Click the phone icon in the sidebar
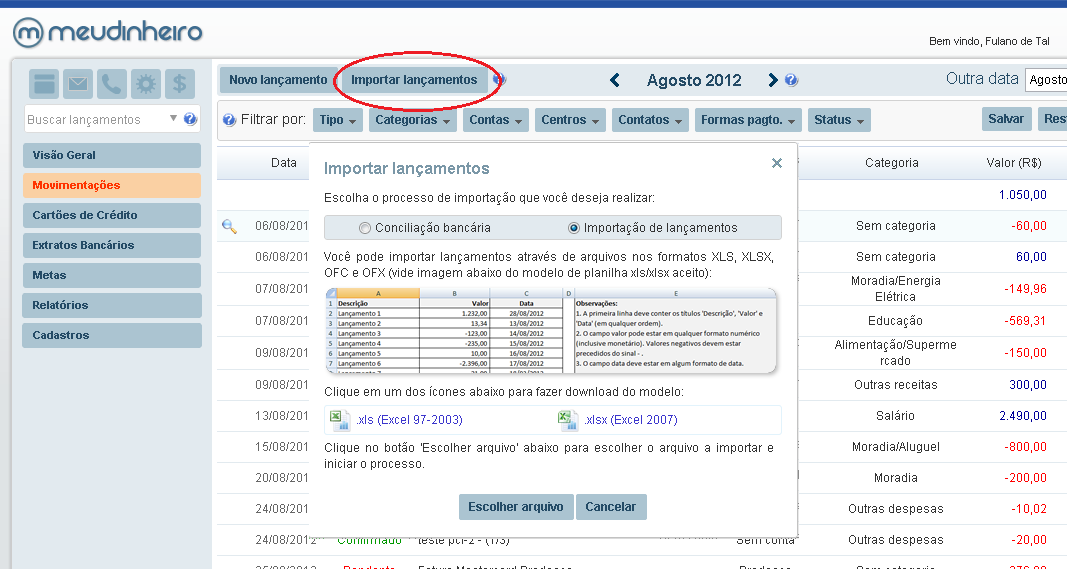This screenshot has width=1067, height=569. pos(112,84)
